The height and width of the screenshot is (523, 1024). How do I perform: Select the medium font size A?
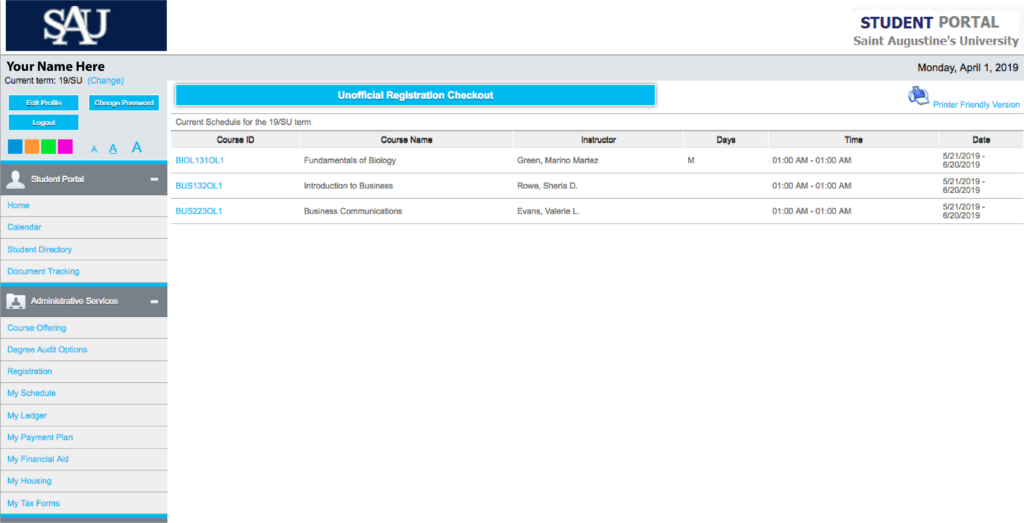pyautogui.click(x=113, y=148)
